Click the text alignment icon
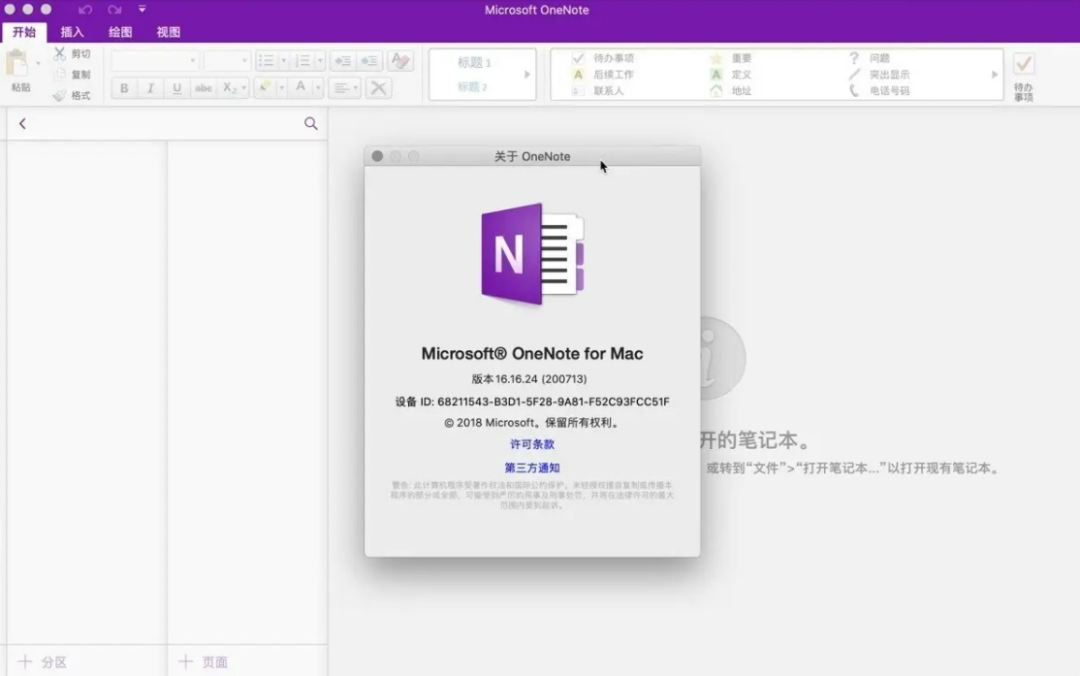Screen dimensions: 1080x676 coord(344,88)
